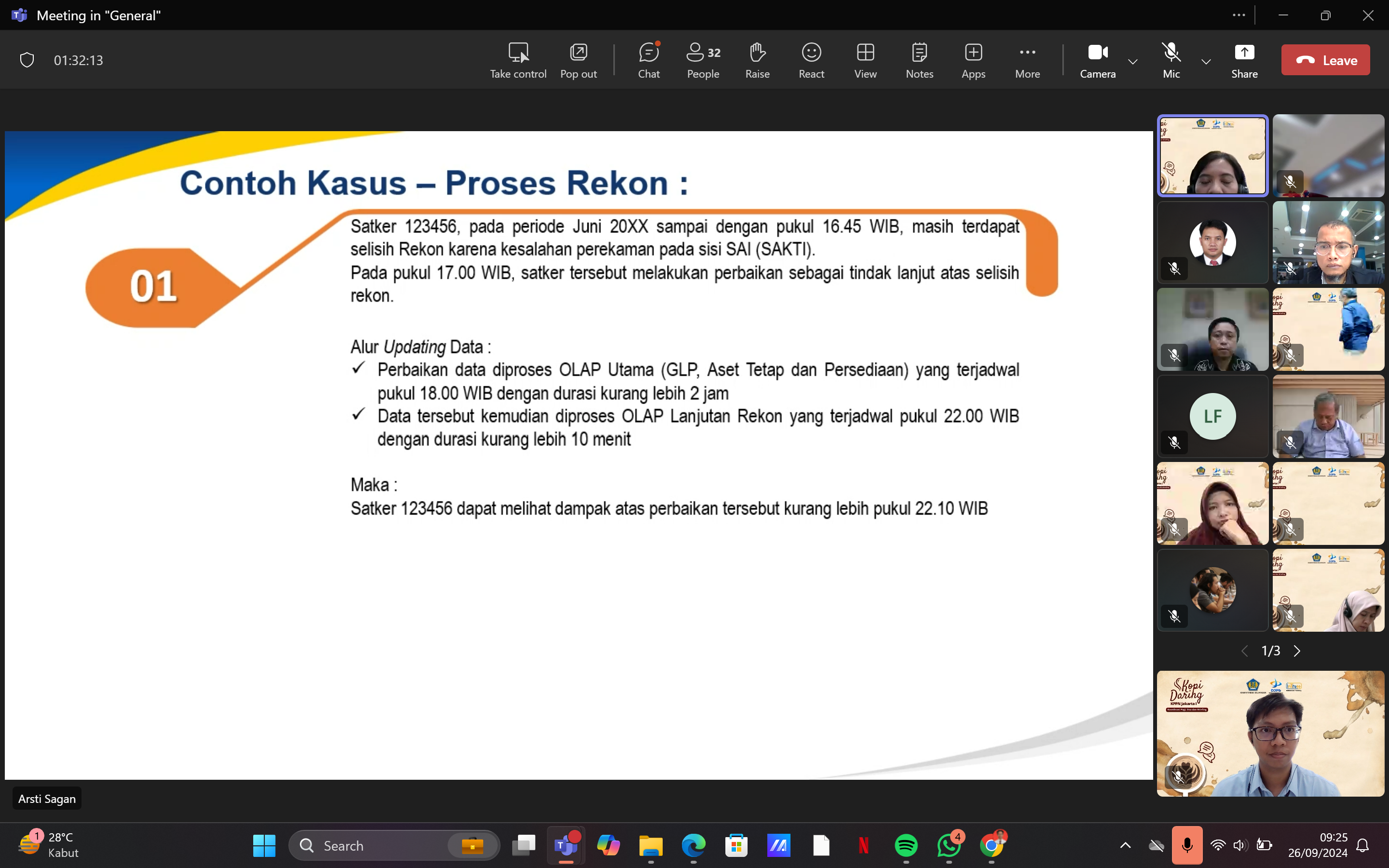Toggle the Camera on or off
The width and height of the screenshot is (1389, 868).
click(1097, 60)
